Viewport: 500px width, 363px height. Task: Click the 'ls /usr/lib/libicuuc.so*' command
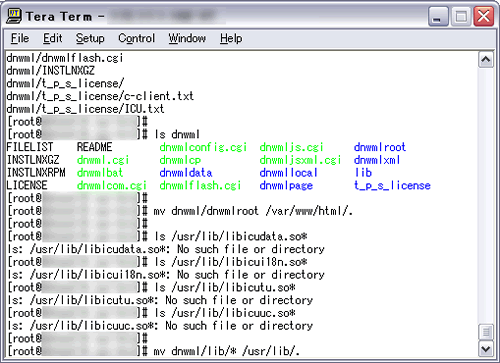pos(225,313)
